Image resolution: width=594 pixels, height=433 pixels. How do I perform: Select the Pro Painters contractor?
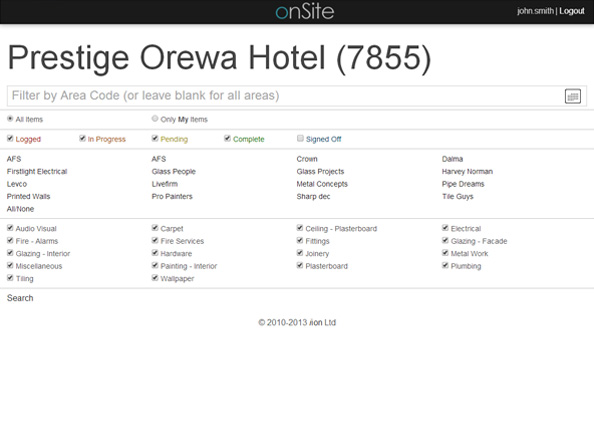tap(172, 197)
